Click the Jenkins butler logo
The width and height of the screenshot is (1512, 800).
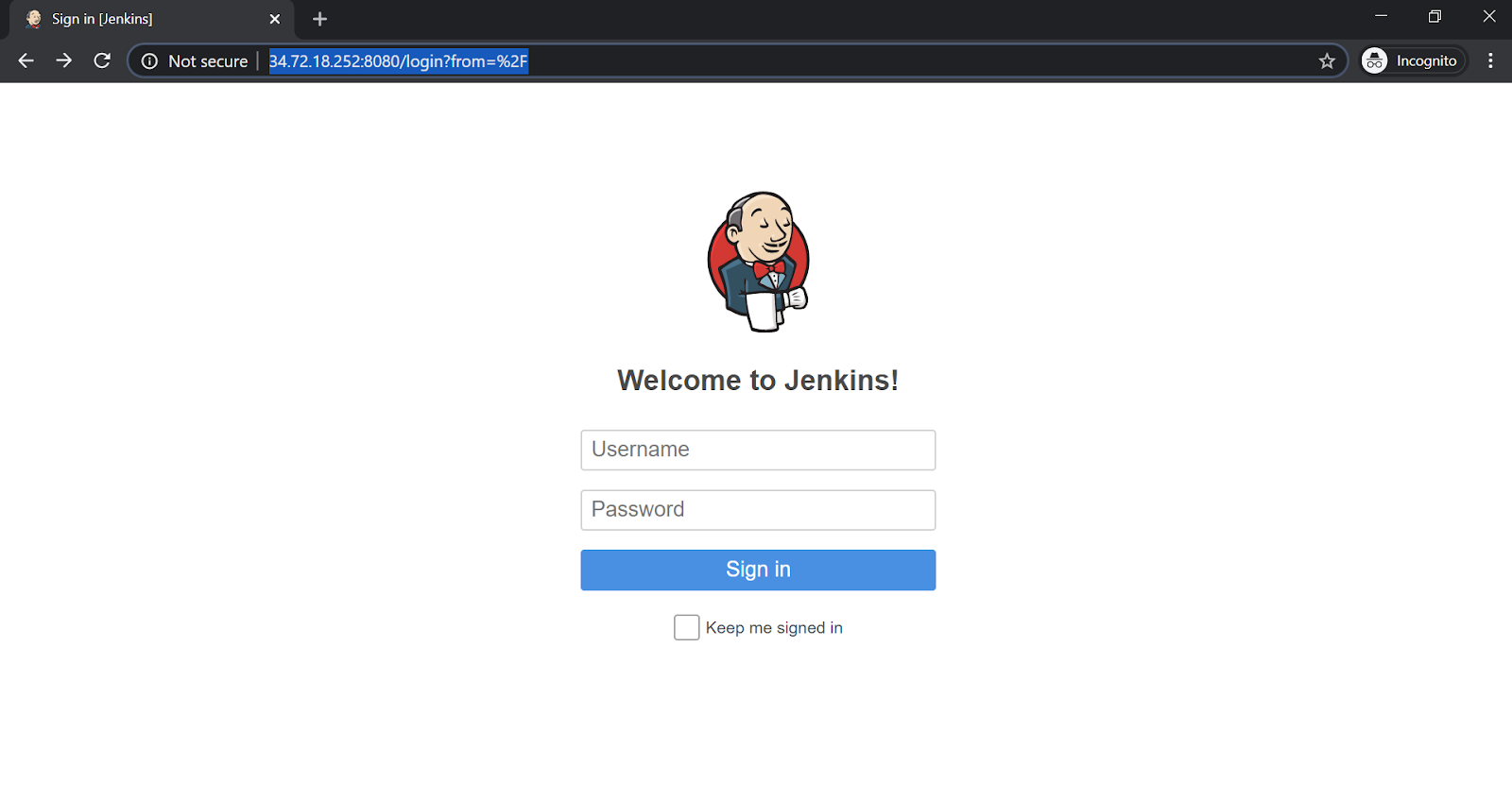click(759, 262)
